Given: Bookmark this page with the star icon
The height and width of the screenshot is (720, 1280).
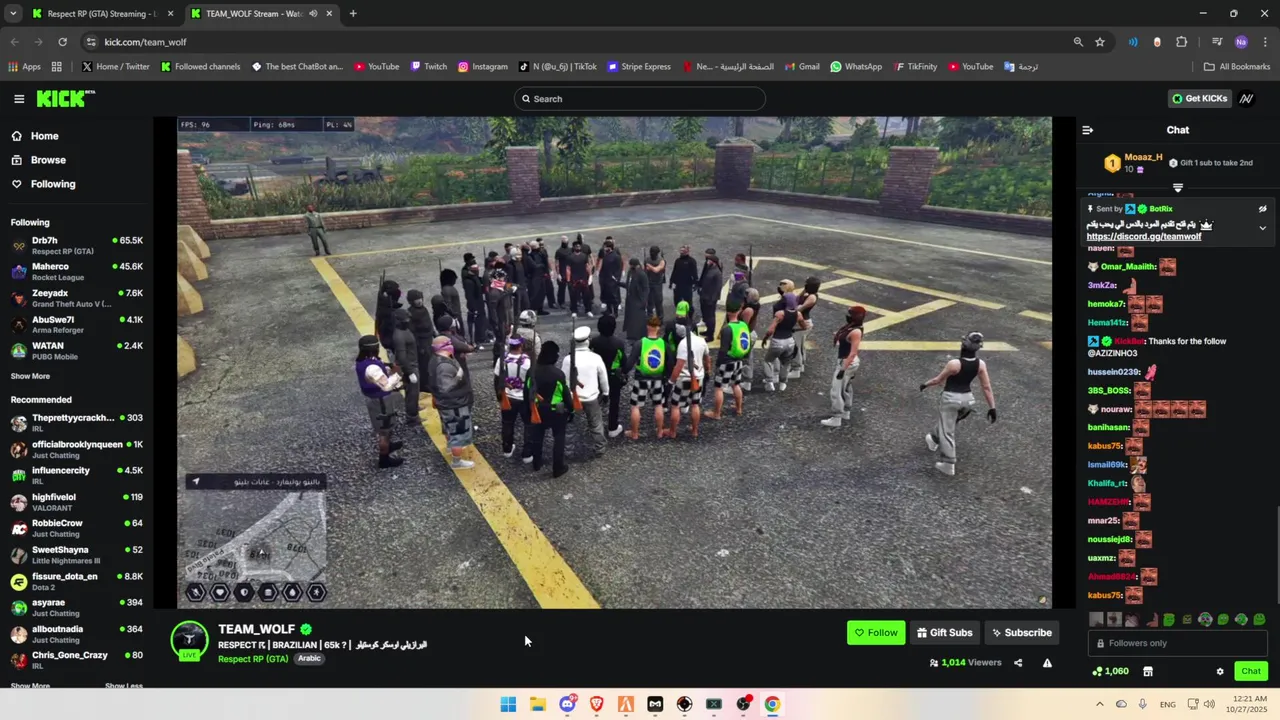Looking at the screenshot, I should coord(1100,42).
